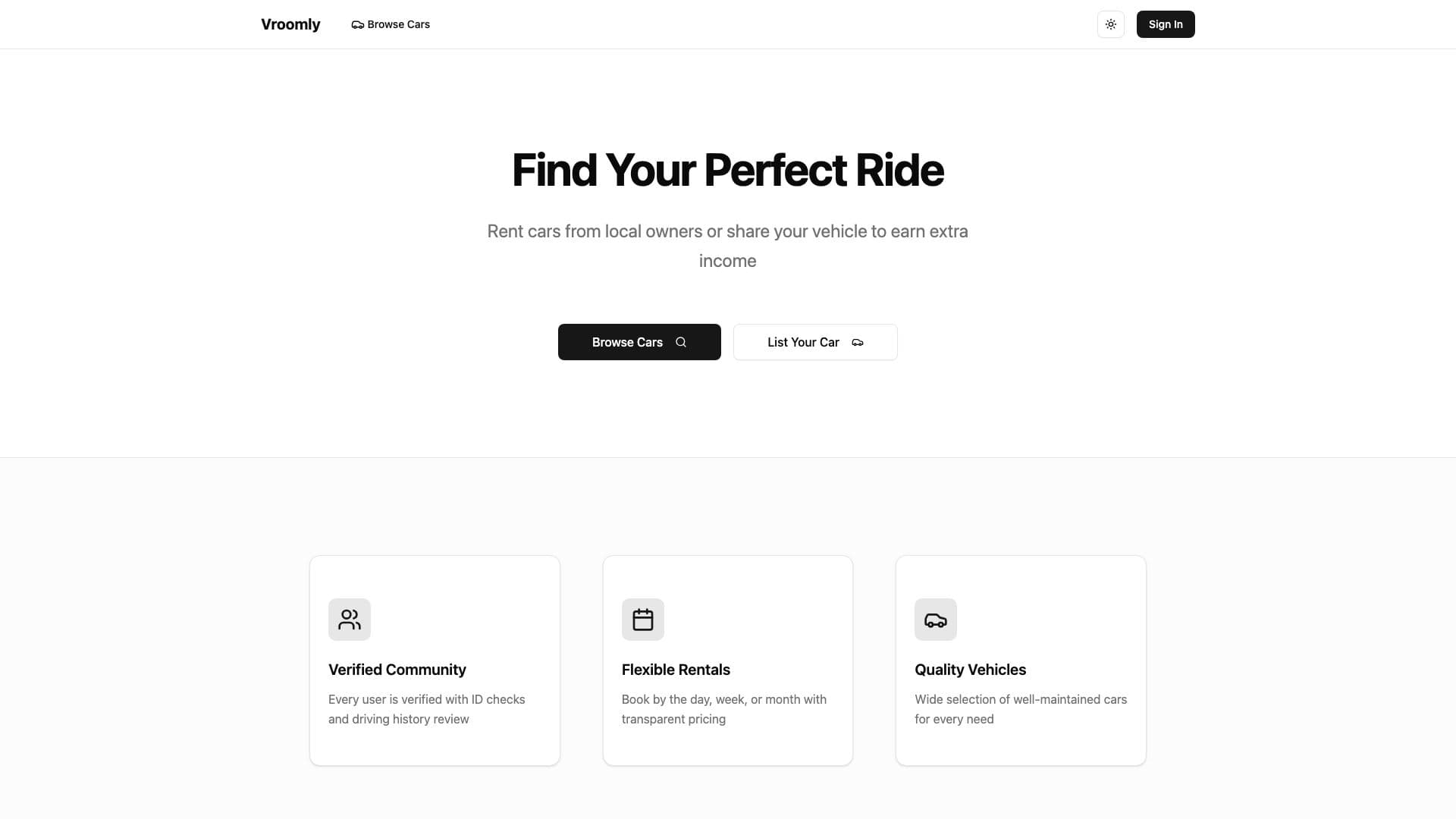Click the car icon on Quality Vehicles card

pyautogui.click(x=934, y=619)
